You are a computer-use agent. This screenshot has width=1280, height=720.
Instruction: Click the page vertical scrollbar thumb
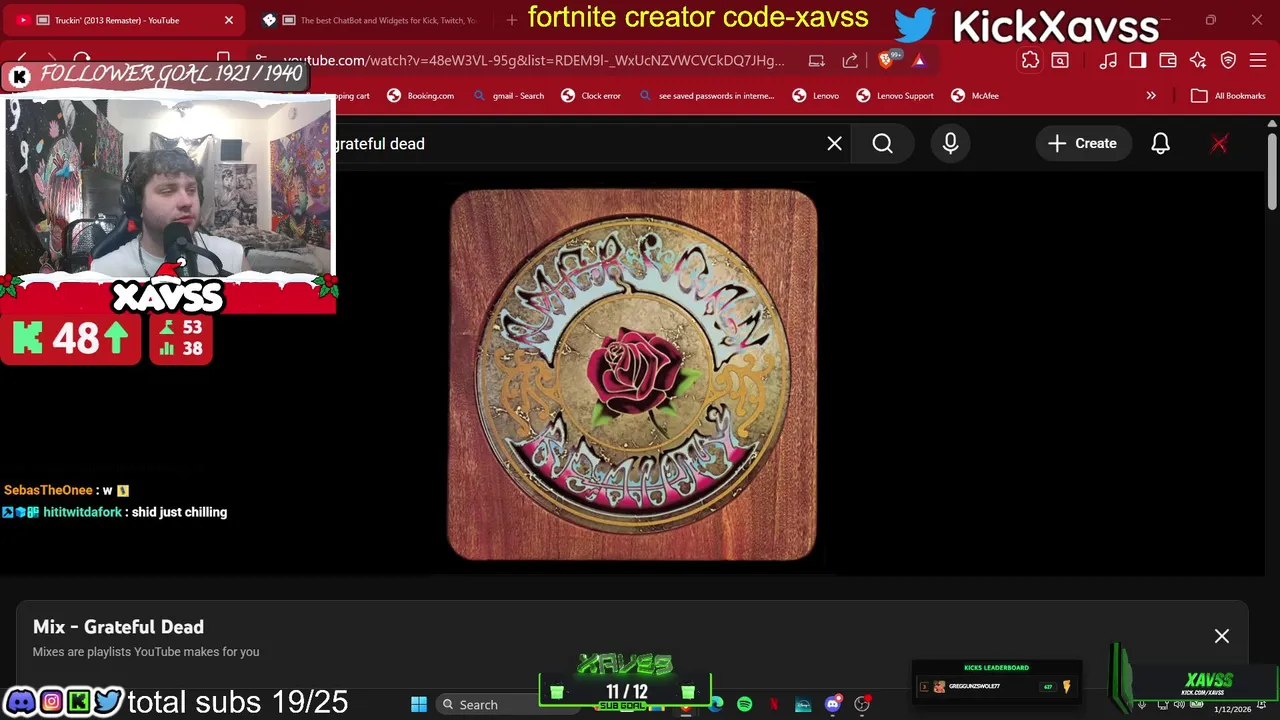(1272, 172)
